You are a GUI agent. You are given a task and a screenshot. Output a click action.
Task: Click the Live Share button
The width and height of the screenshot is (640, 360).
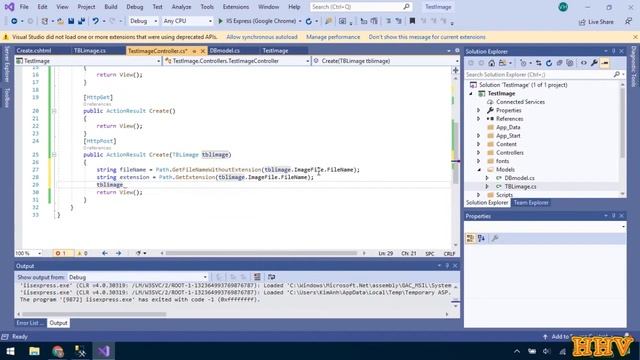pos(596,22)
